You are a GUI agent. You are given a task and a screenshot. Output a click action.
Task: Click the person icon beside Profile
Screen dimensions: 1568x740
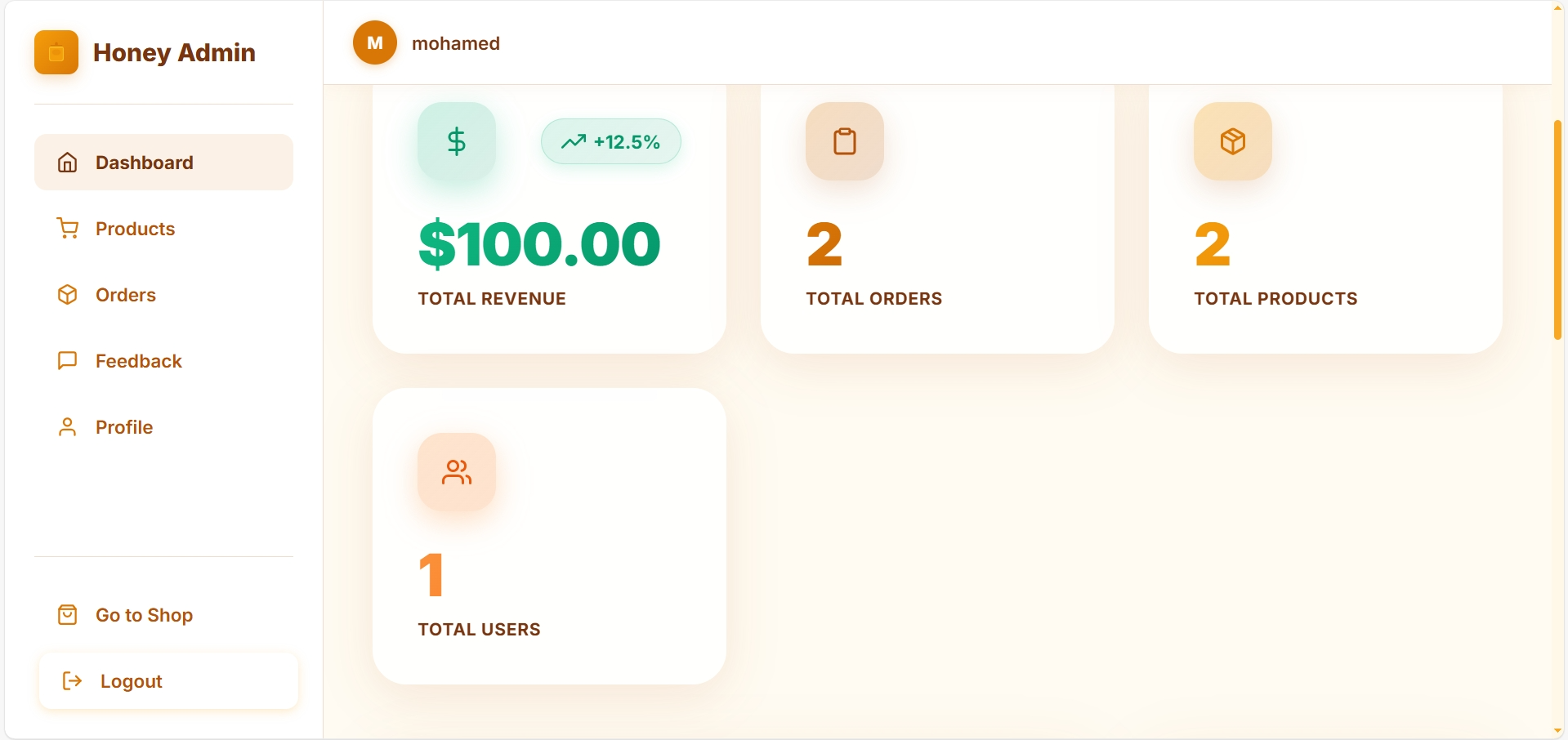(x=68, y=427)
